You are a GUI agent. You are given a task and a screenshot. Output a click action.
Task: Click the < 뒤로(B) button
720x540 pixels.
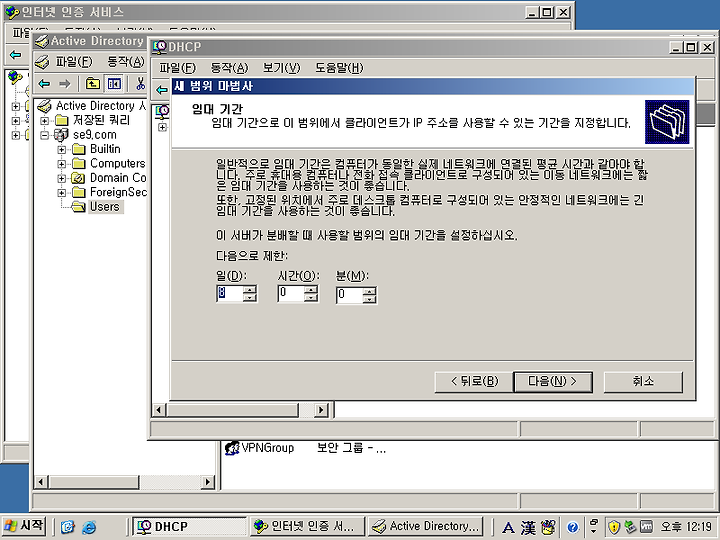pos(474,382)
